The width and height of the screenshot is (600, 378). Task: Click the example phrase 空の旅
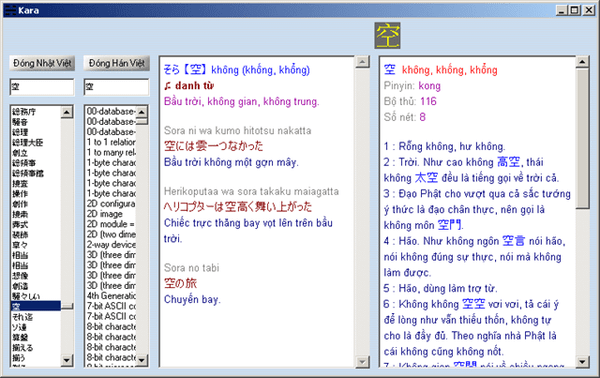click(x=180, y=284)
